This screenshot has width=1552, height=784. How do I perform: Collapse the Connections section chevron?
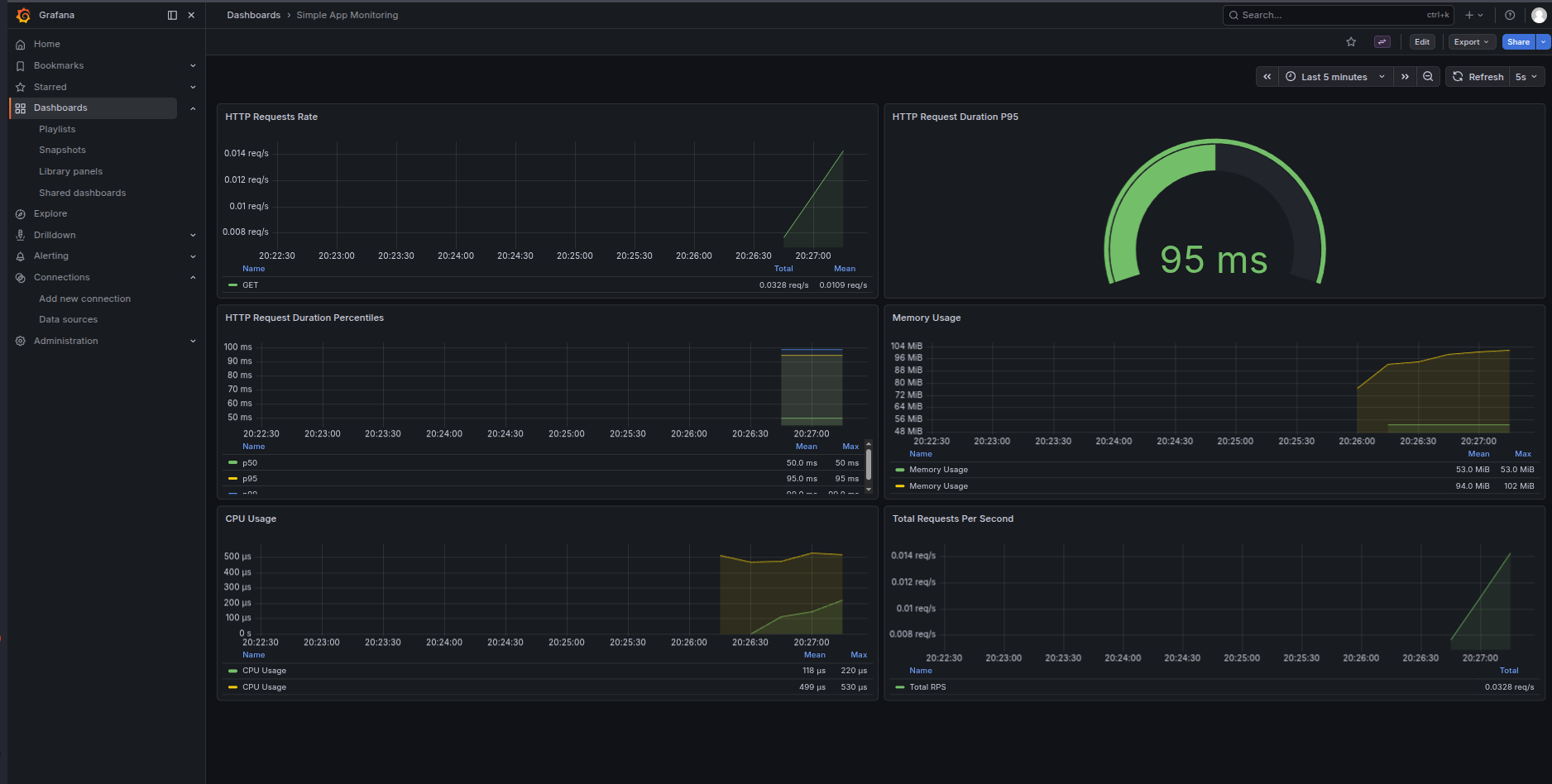pos(193,277)
